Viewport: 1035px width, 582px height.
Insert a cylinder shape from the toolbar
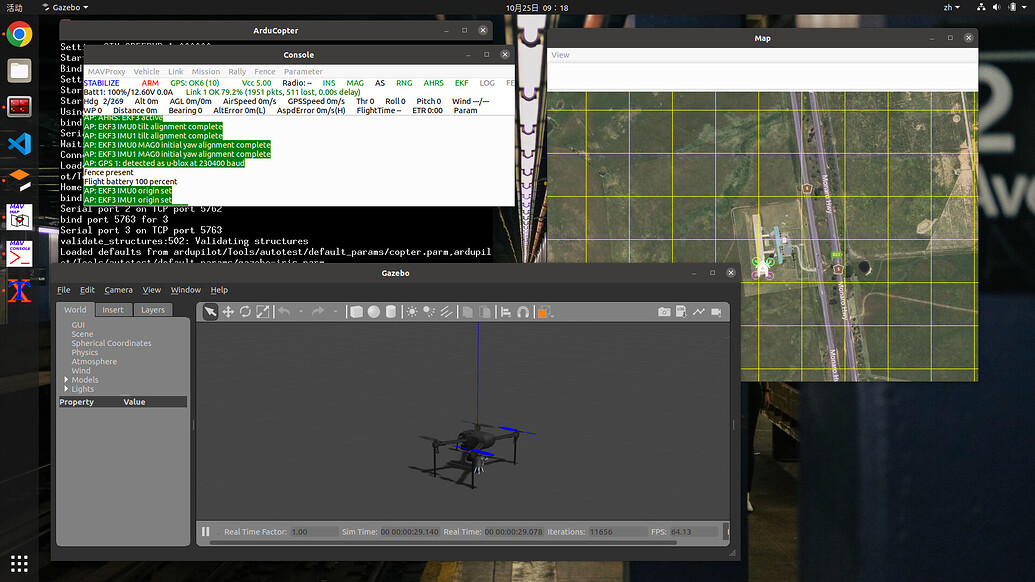click(x=390, y=312)
